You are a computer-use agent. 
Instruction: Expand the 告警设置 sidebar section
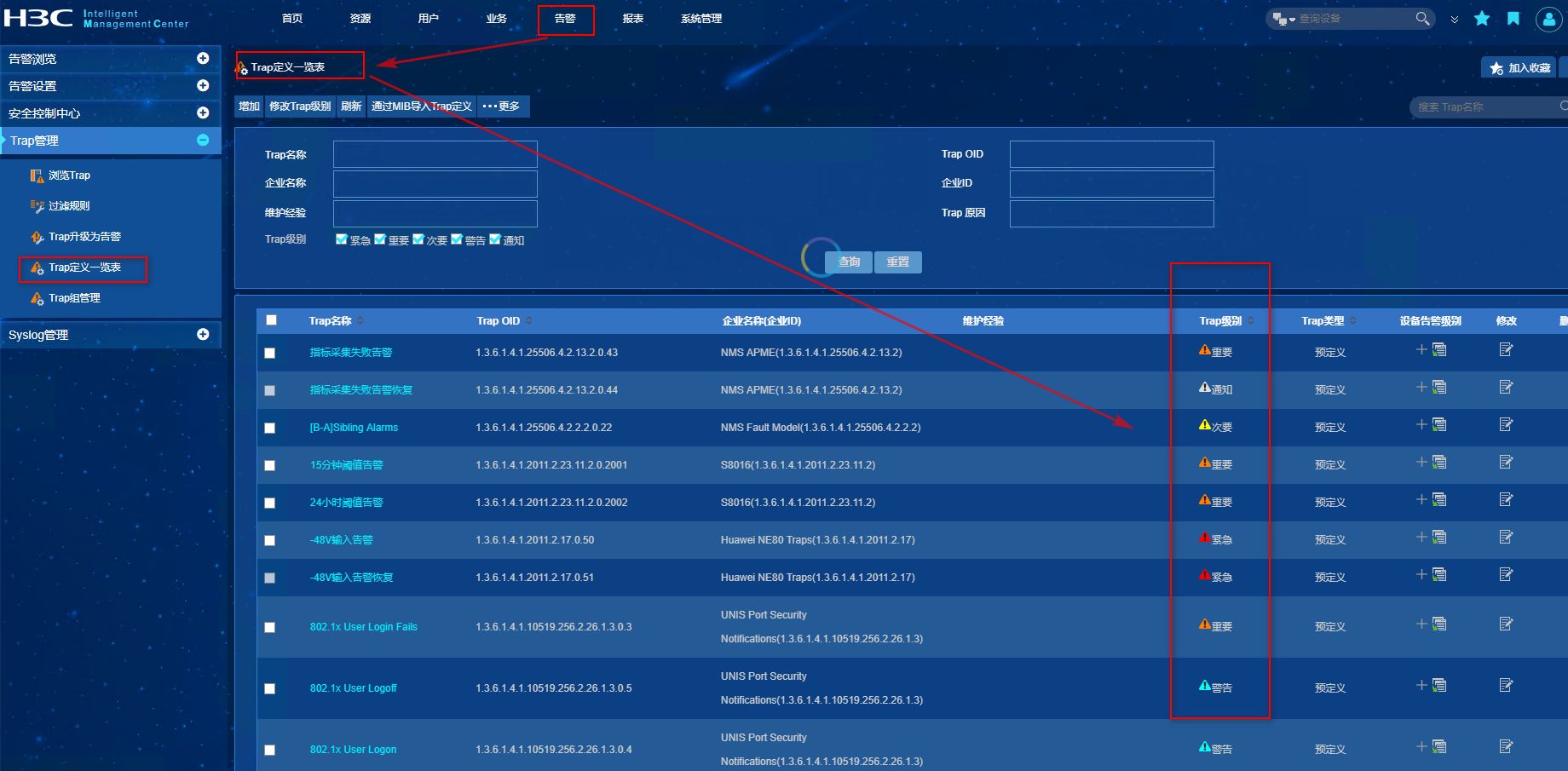pyautogui.click(x=203, y=85)
